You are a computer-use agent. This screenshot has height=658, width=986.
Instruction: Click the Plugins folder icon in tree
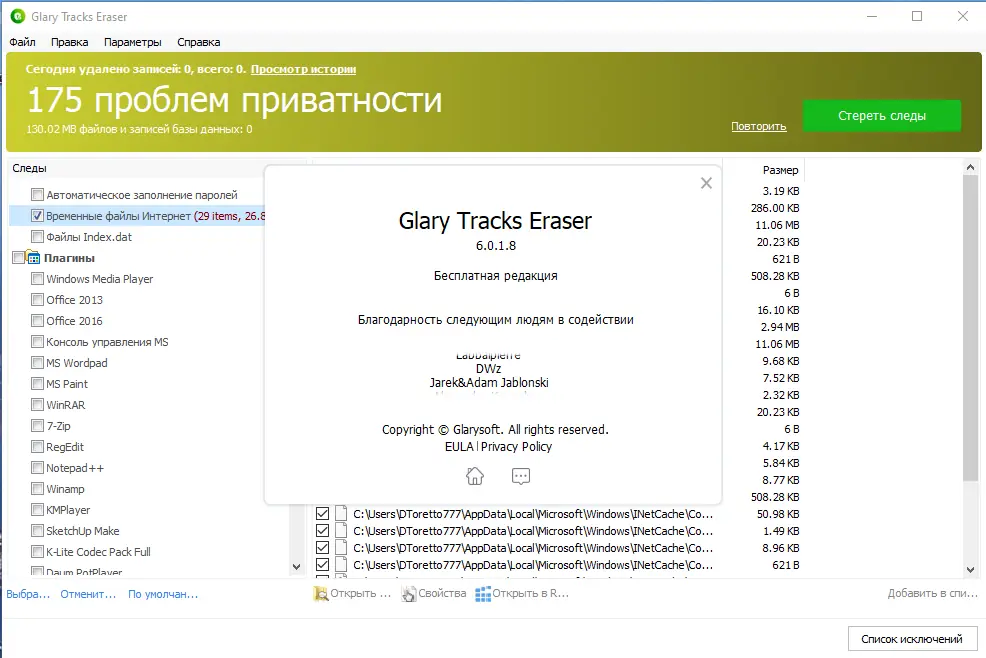coord(33,257)
